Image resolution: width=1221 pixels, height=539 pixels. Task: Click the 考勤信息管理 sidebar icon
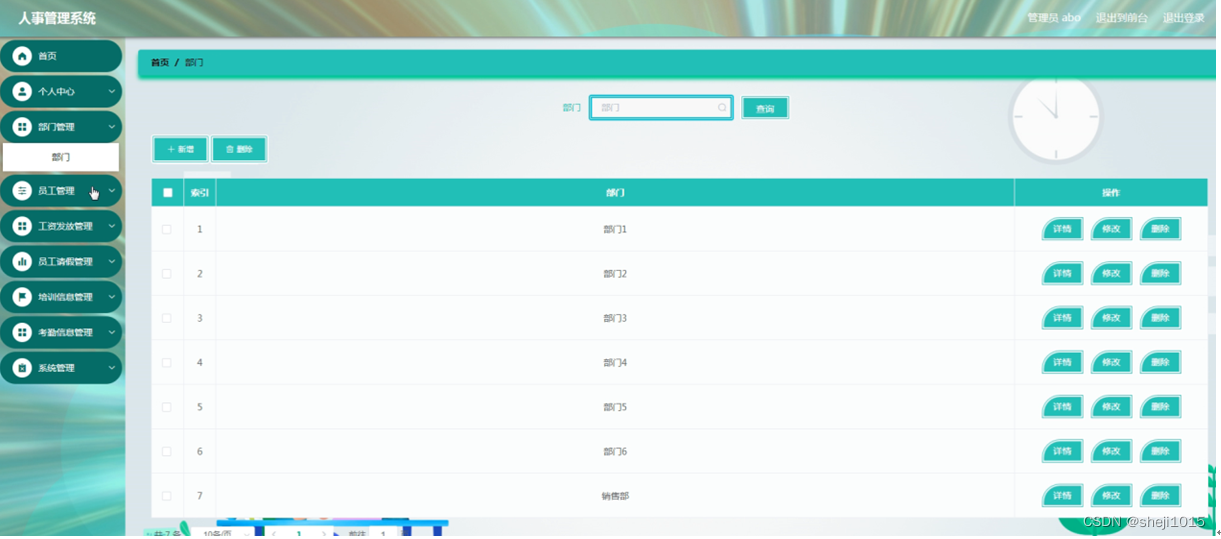tap(22, 333)
